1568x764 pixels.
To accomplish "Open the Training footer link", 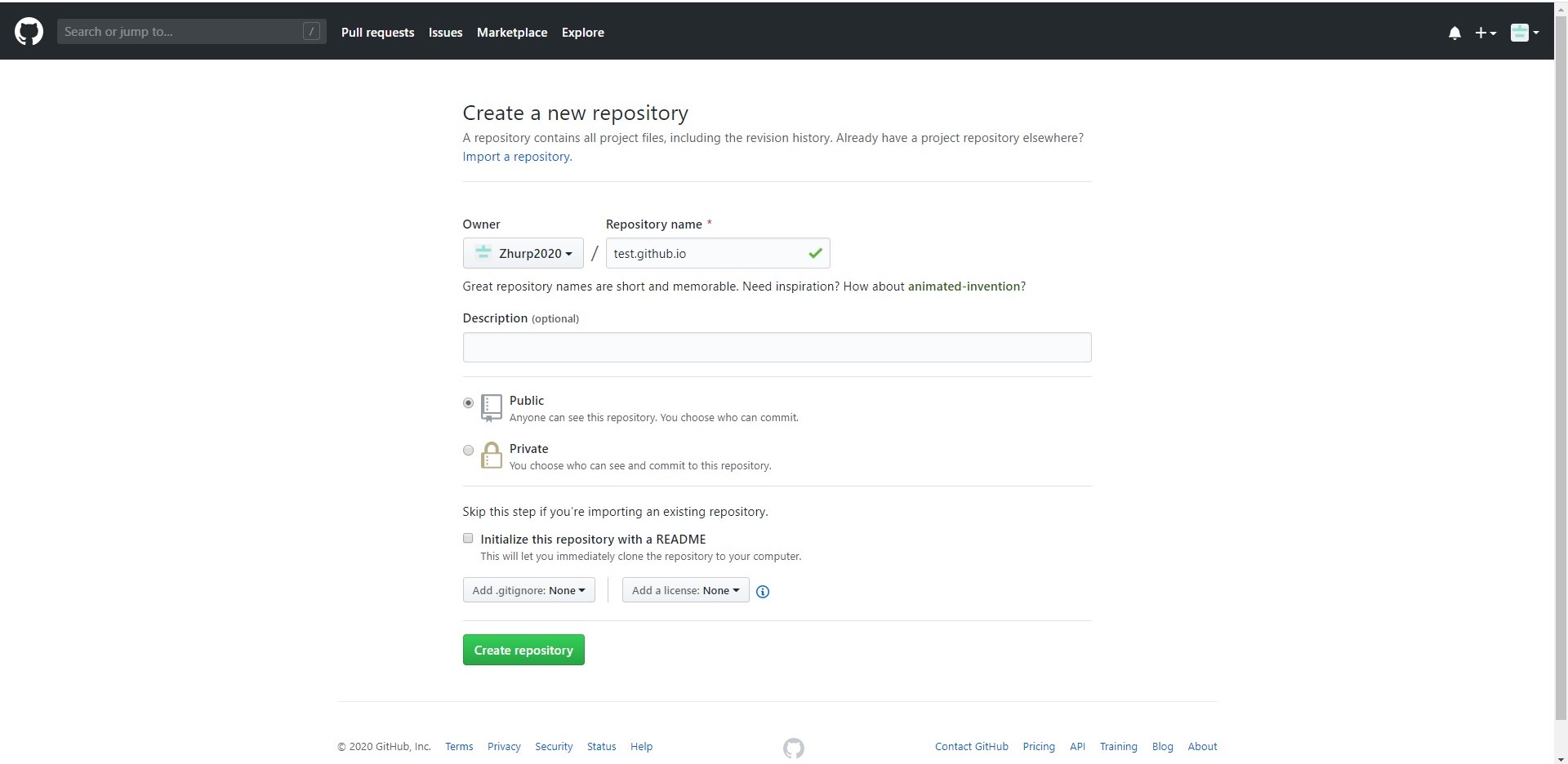I will [1118, 747].
